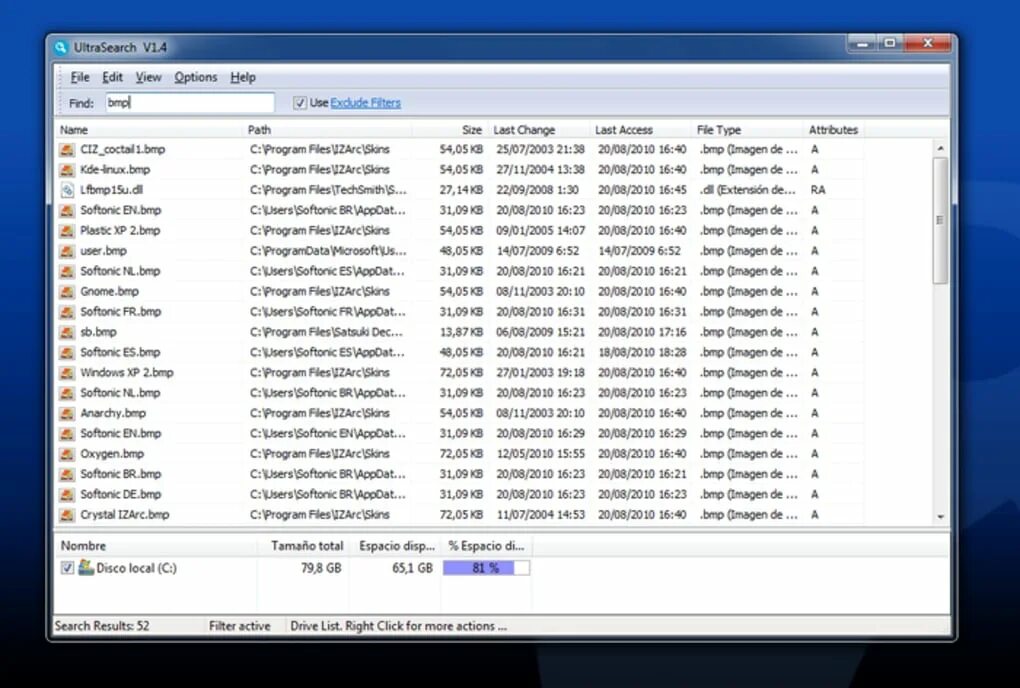Click the Espacio disp... column header
This screenshot has height=688, width=1020.
pos(396,546)
